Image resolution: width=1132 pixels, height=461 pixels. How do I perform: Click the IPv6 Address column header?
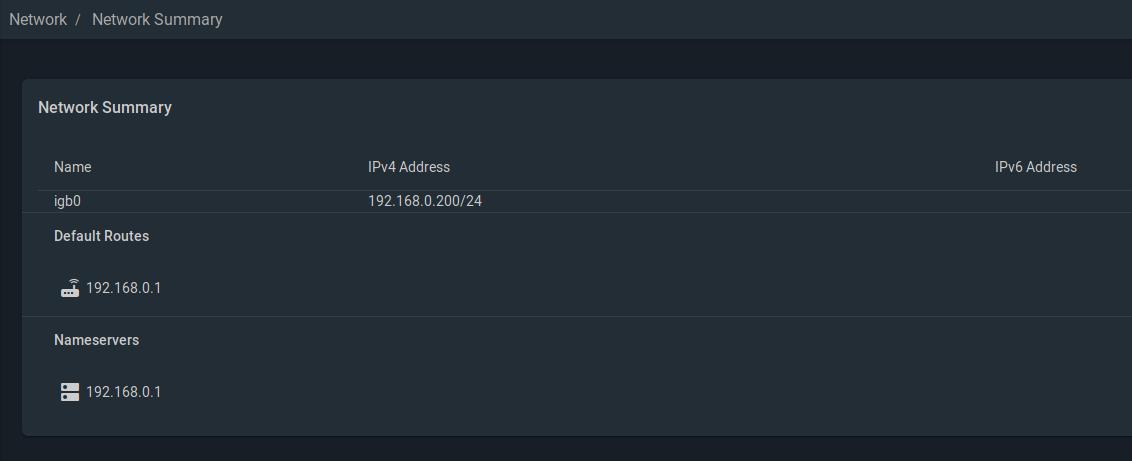tap(1035, 167)
